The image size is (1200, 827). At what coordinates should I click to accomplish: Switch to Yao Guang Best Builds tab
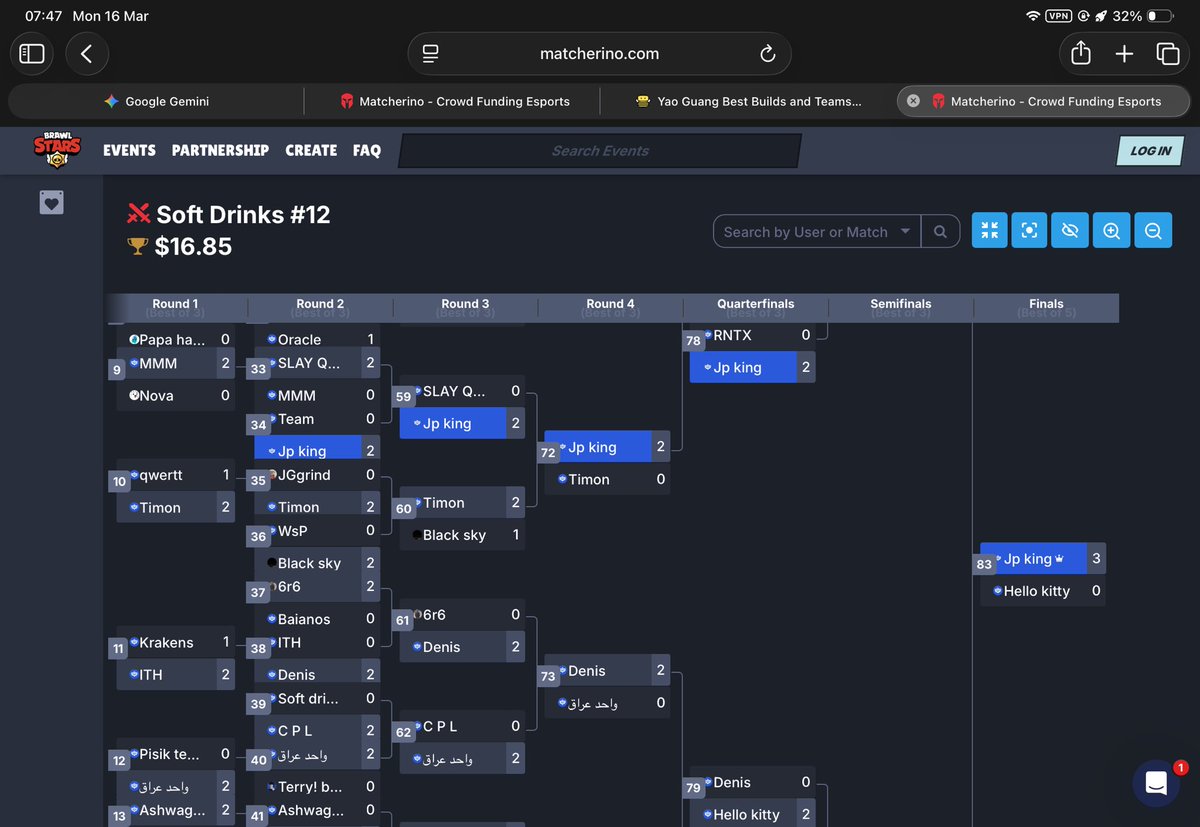click(x=748, y=101)
